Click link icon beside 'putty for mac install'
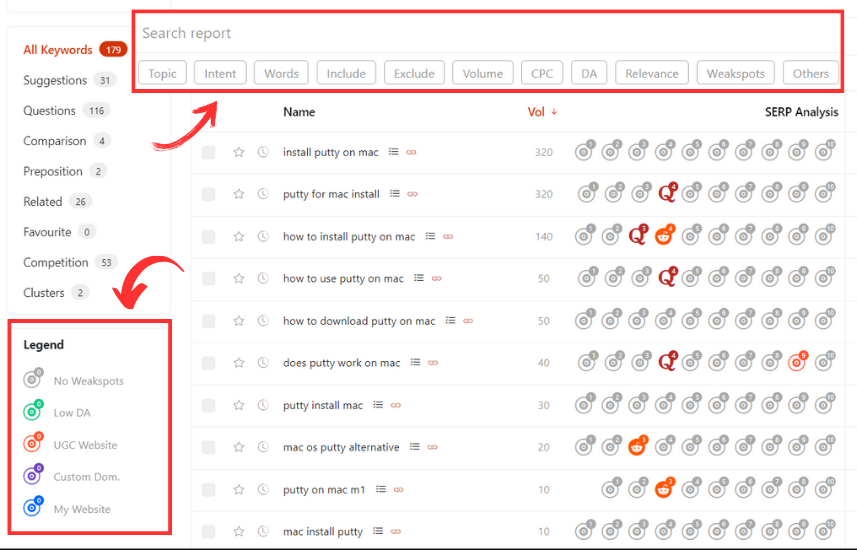857x550 pixels. tap(413, 194)
